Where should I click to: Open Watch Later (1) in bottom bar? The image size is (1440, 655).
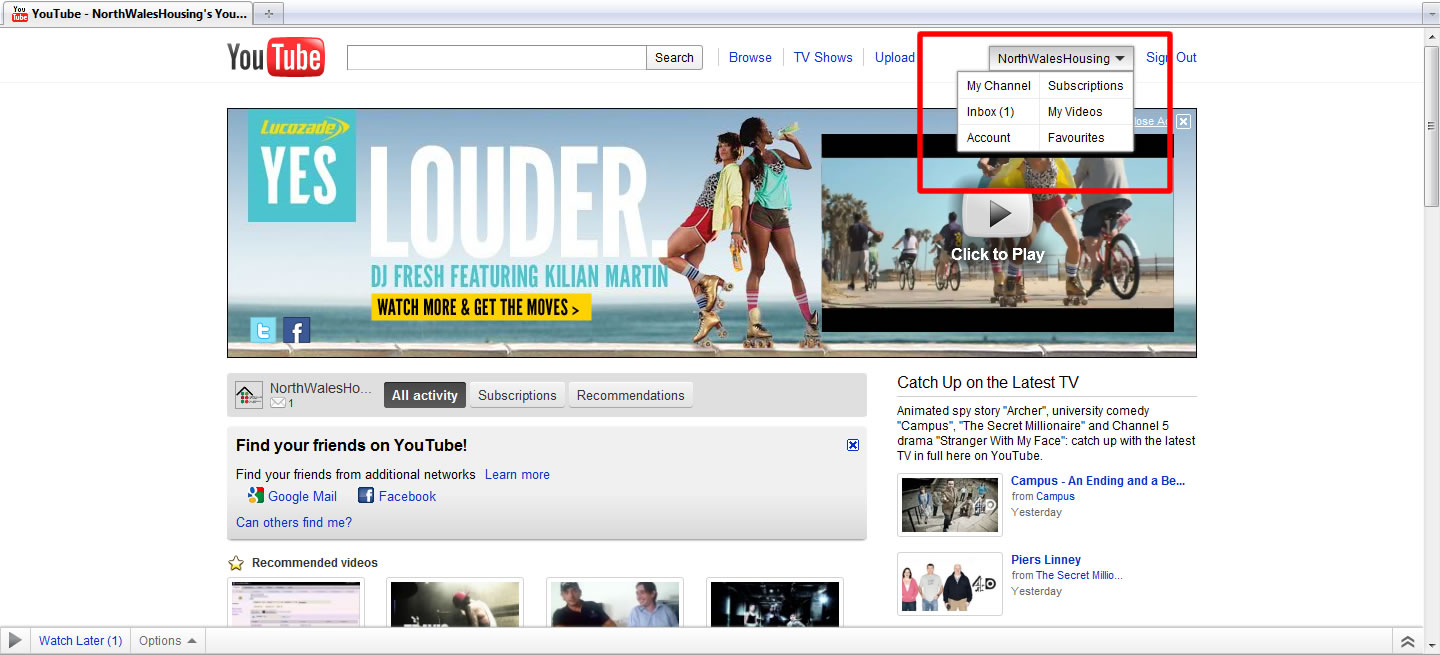81,641
